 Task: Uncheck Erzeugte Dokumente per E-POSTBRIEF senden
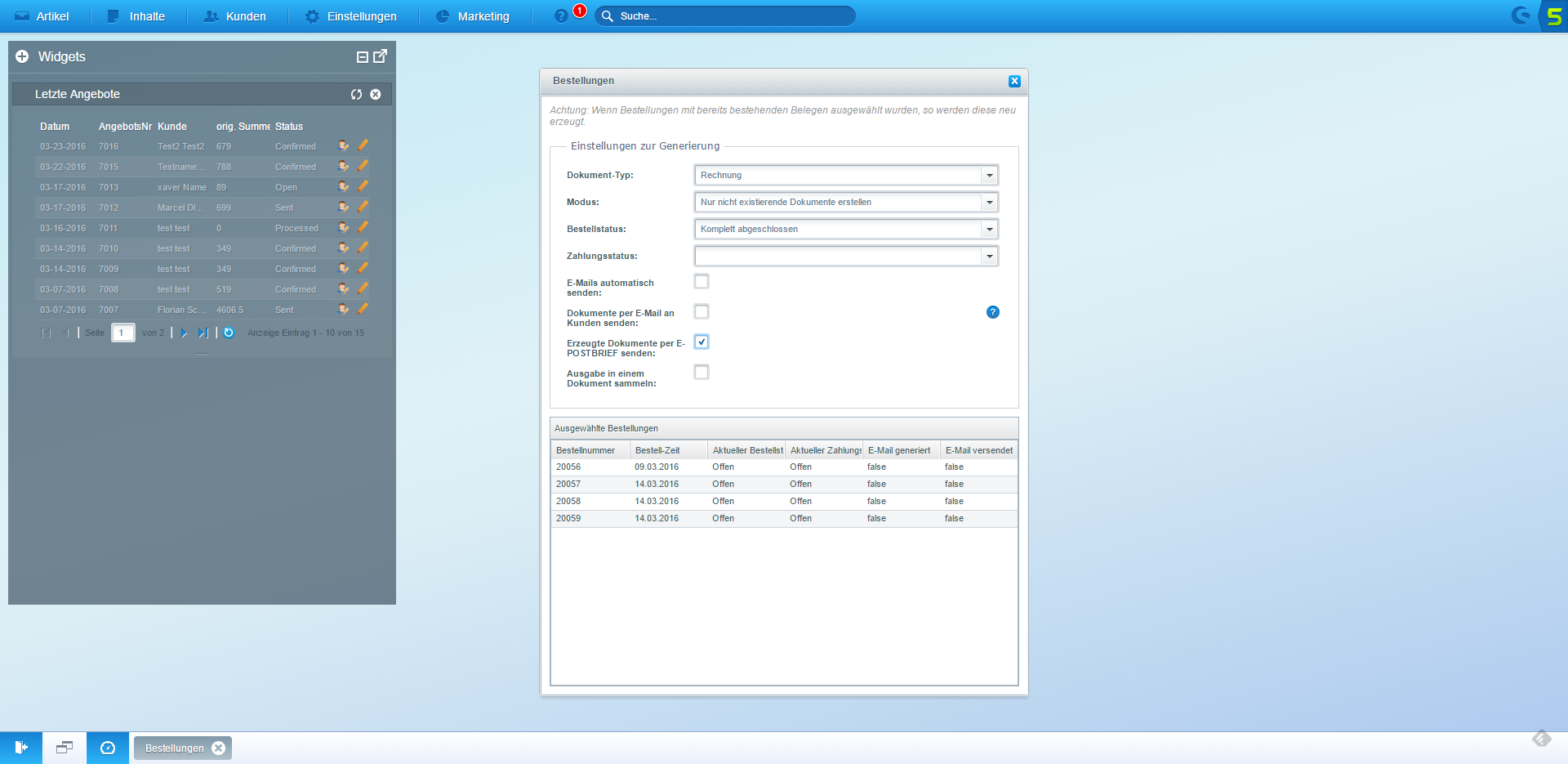point(702,342)
